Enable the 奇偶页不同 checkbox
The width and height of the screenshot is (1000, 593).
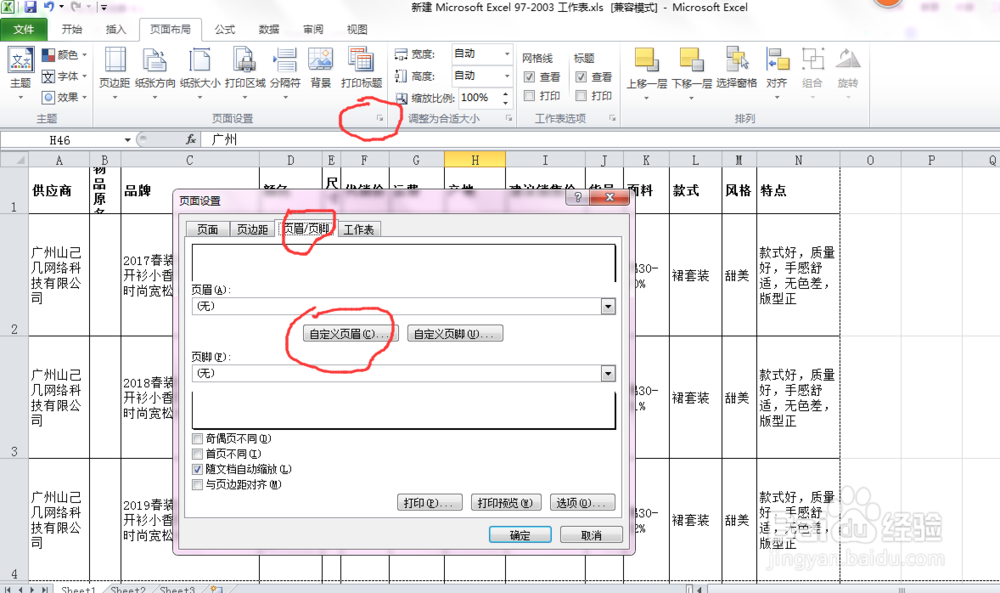pos(196,438)
